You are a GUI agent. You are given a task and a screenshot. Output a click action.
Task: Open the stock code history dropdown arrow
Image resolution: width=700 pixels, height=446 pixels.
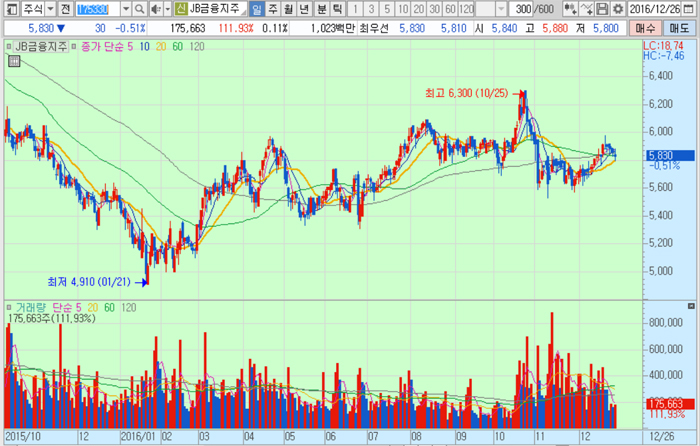click(126, 9)
